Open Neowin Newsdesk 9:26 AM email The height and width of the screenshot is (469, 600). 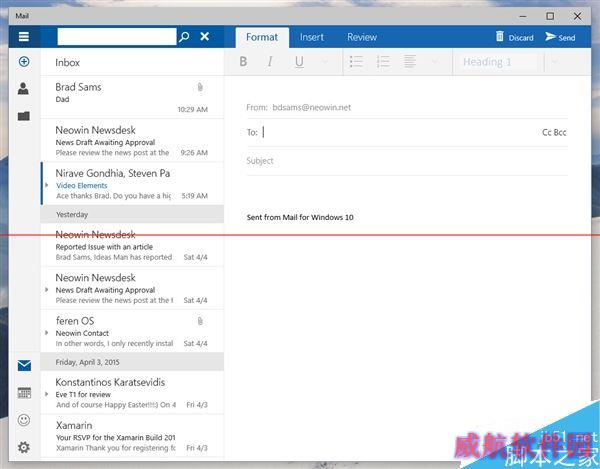pyautogui.click(x=132, y=140)
